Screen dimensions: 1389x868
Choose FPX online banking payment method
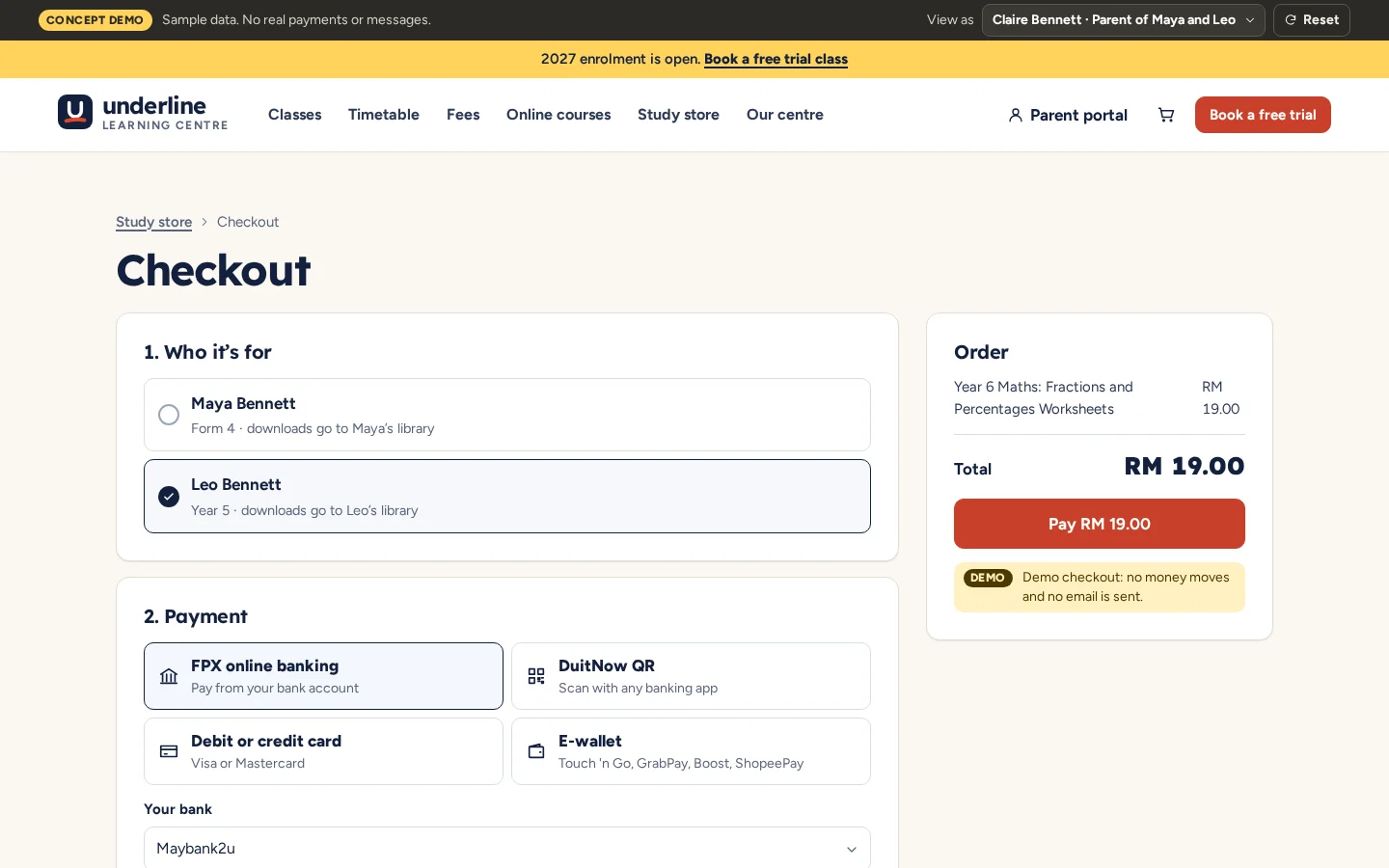click(323, 676)
